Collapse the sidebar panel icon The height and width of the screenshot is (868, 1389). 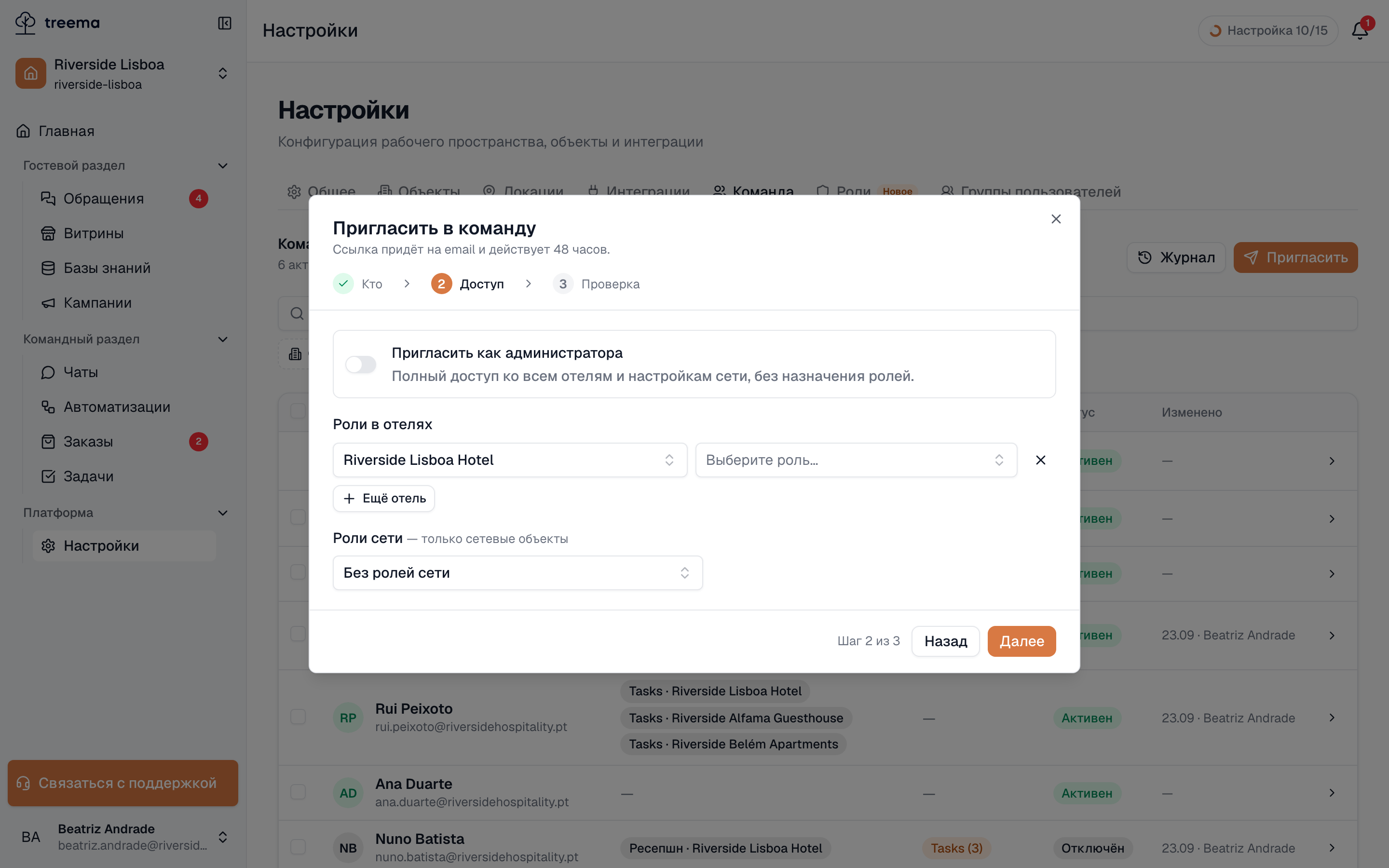point(224,23)
